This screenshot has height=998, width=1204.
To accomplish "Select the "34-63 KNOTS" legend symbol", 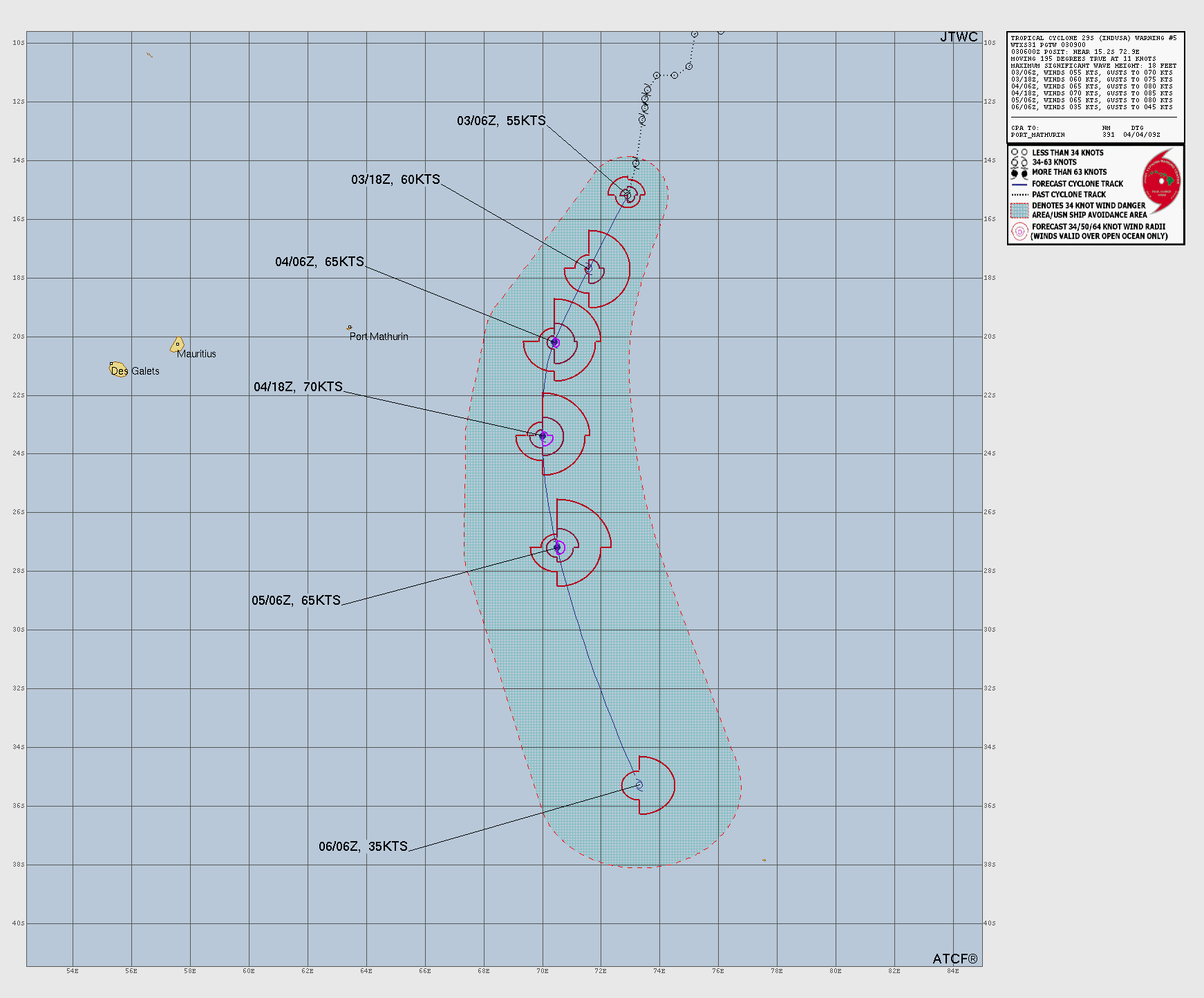I will click(x=1019, y=162).
